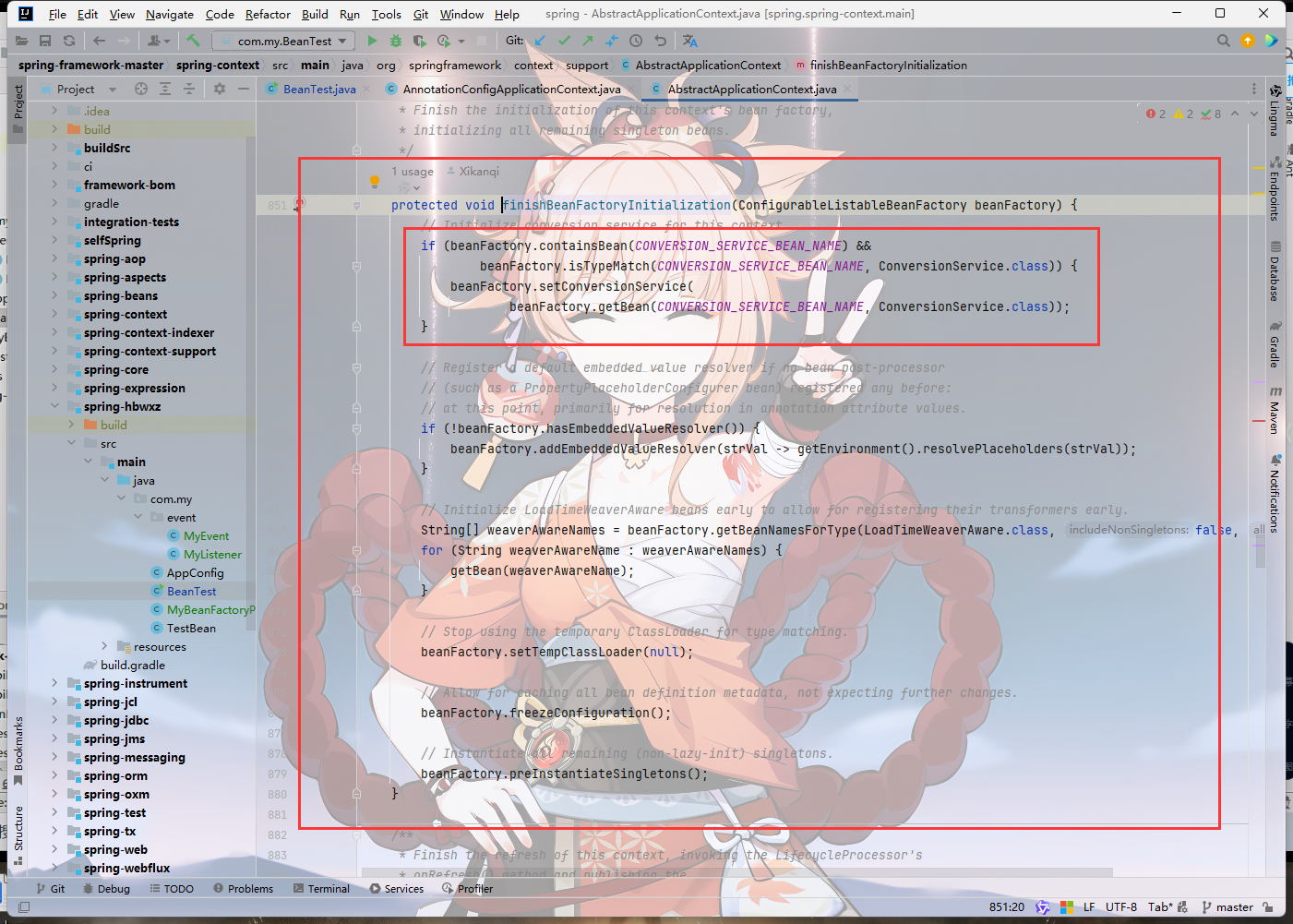The width and height of the screenshot is (1293, 924).
Task: Open the Translate plugin icon
Action: [x=690, y=41]
